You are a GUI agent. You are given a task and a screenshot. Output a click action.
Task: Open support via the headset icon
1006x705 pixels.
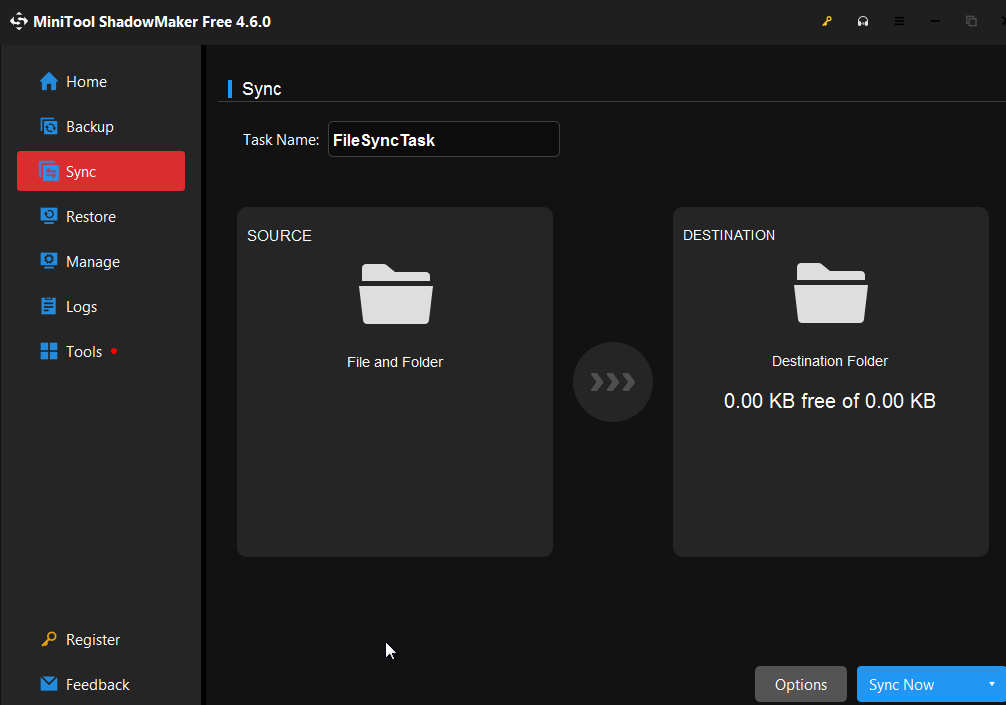tap(863, 21)
